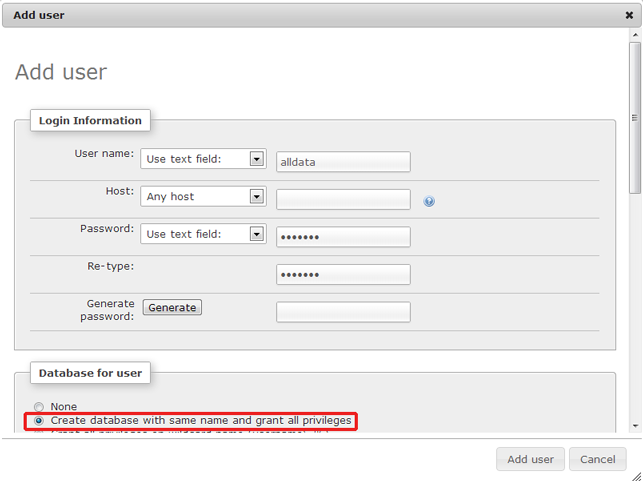Click the user name field containing alldata

click(343, 162)
